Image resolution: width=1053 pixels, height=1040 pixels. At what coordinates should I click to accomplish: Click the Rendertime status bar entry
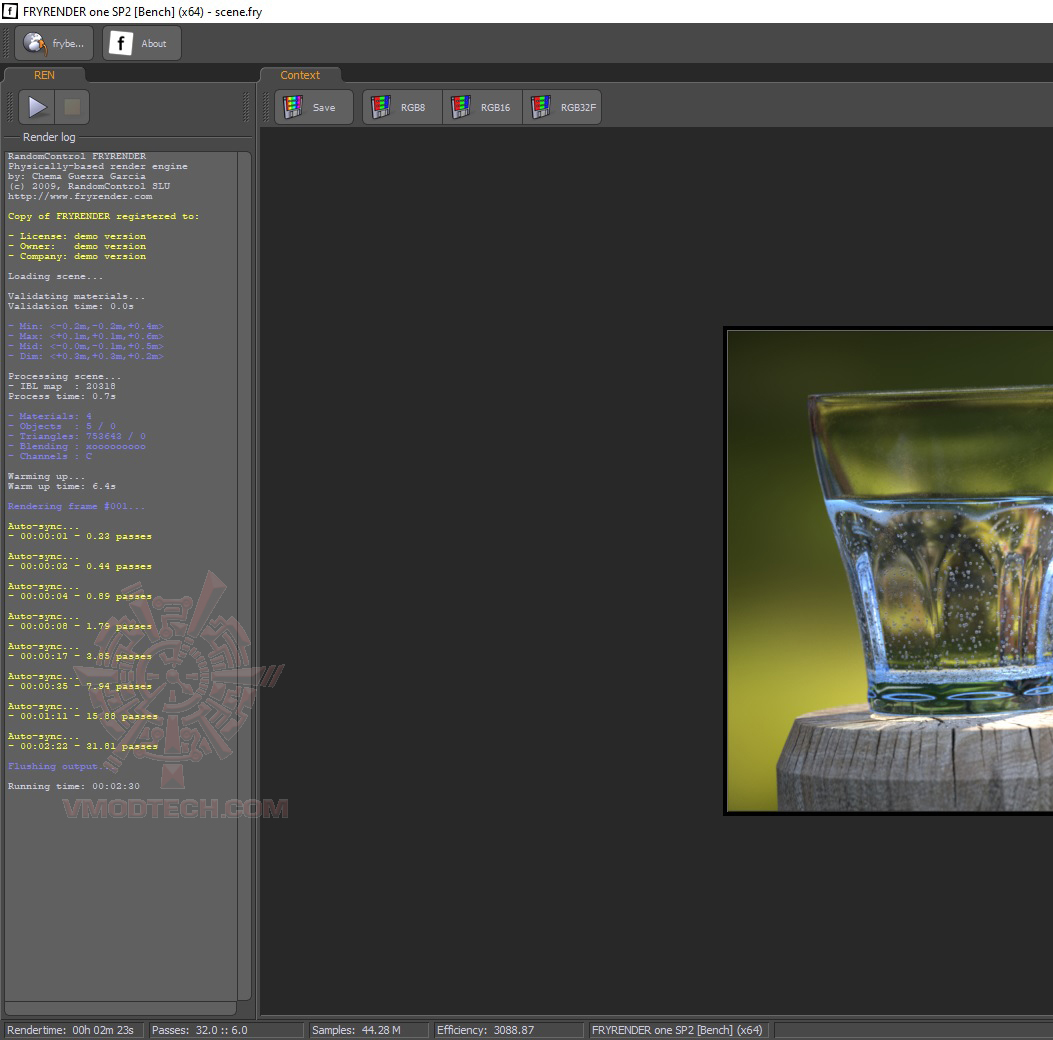click(71, 1030)
